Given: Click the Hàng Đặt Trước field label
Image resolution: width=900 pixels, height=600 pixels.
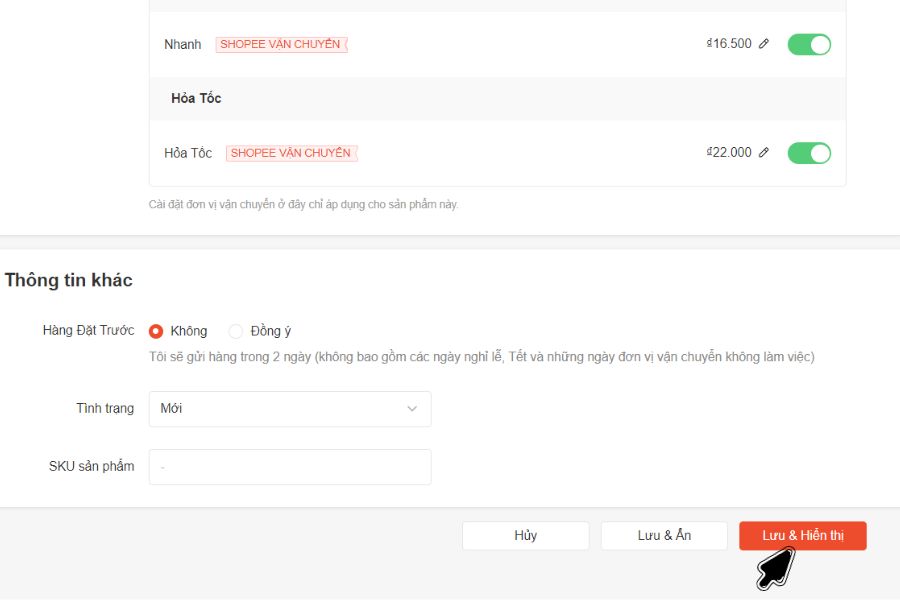Looking at the screenshot, I should pos(88,331).
